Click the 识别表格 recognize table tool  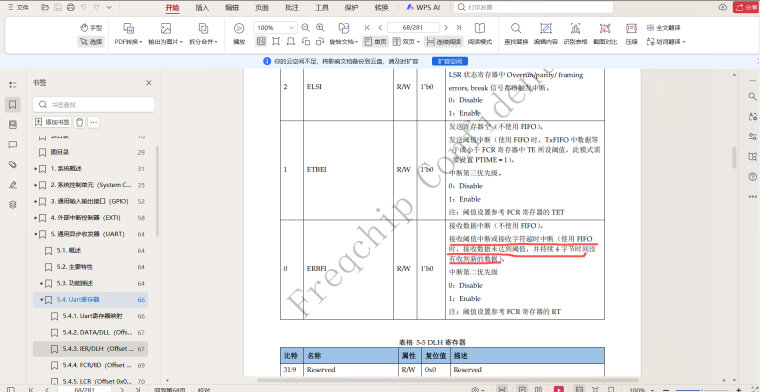coord(575,34)
